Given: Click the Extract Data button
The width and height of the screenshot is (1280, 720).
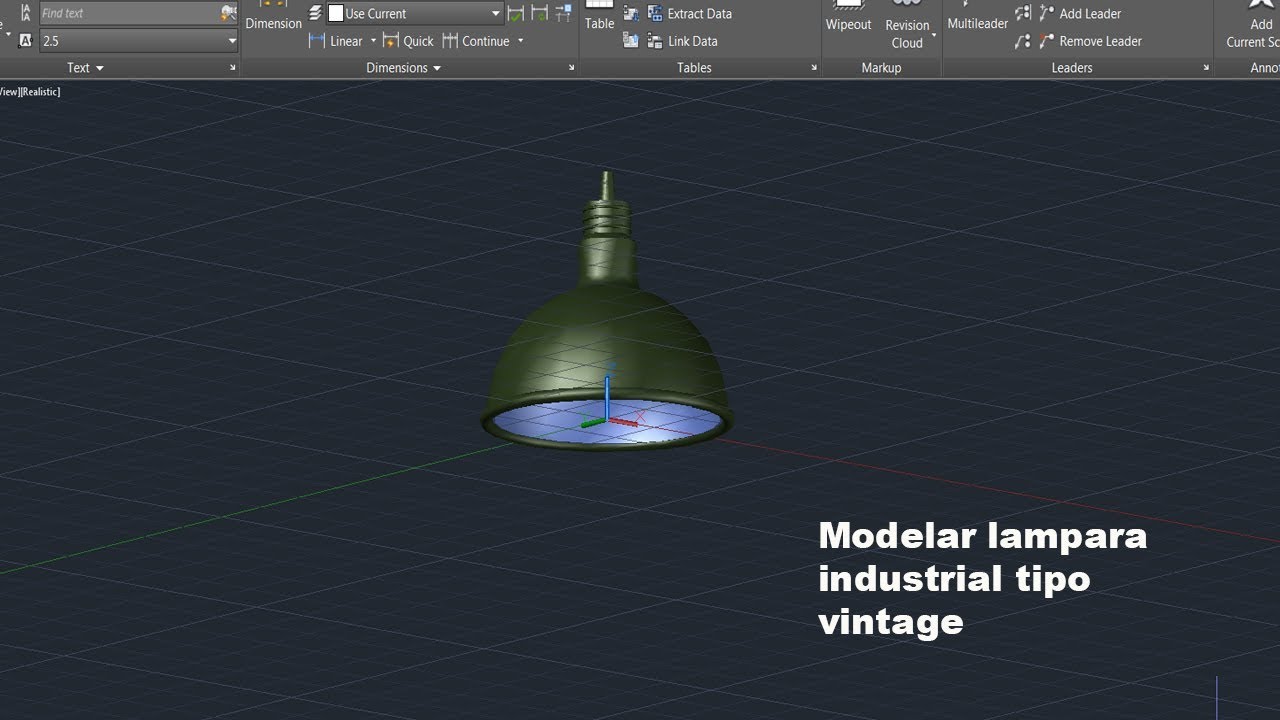Looking at the screenshot, I should coord(690,13).
